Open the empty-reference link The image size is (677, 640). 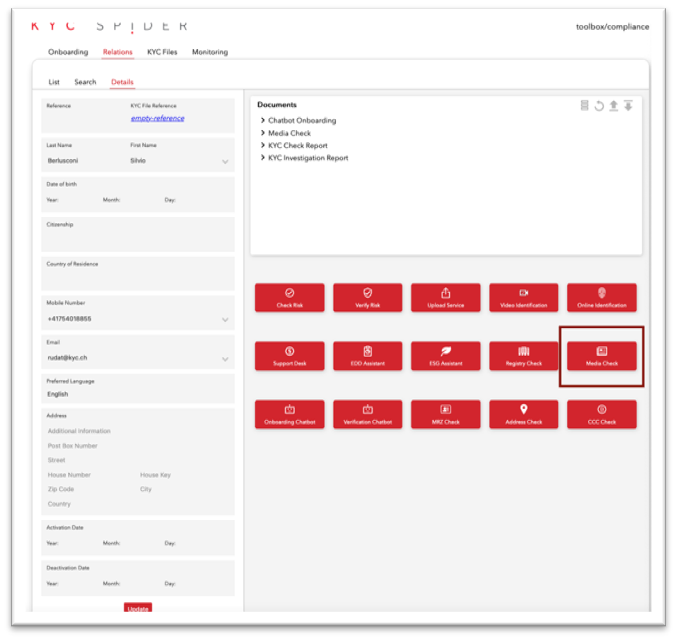coord(157,119)
